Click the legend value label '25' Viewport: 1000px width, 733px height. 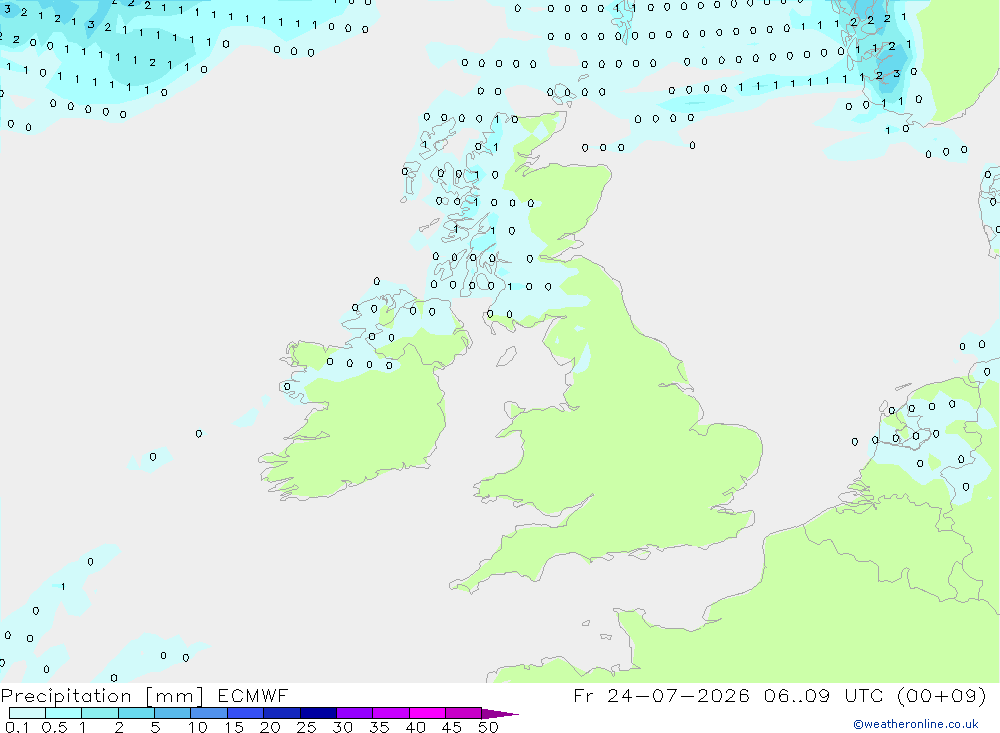tap(306, 727)
